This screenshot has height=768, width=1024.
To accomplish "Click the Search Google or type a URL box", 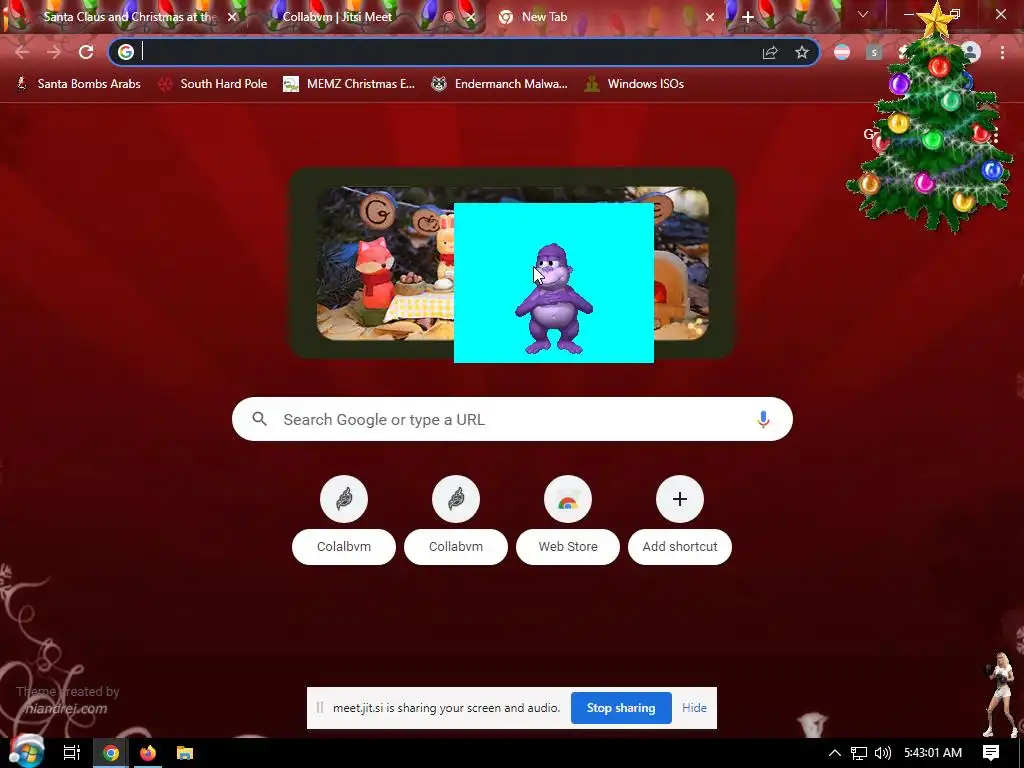I will 512,419.
